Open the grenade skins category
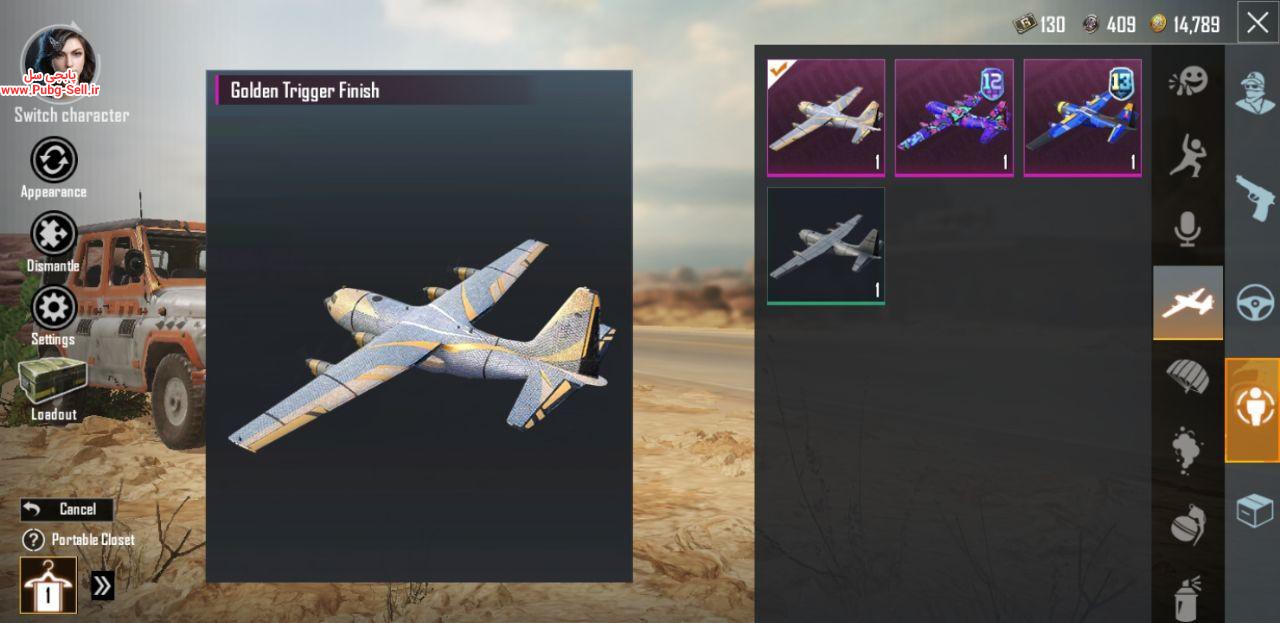 [1188, 523]
